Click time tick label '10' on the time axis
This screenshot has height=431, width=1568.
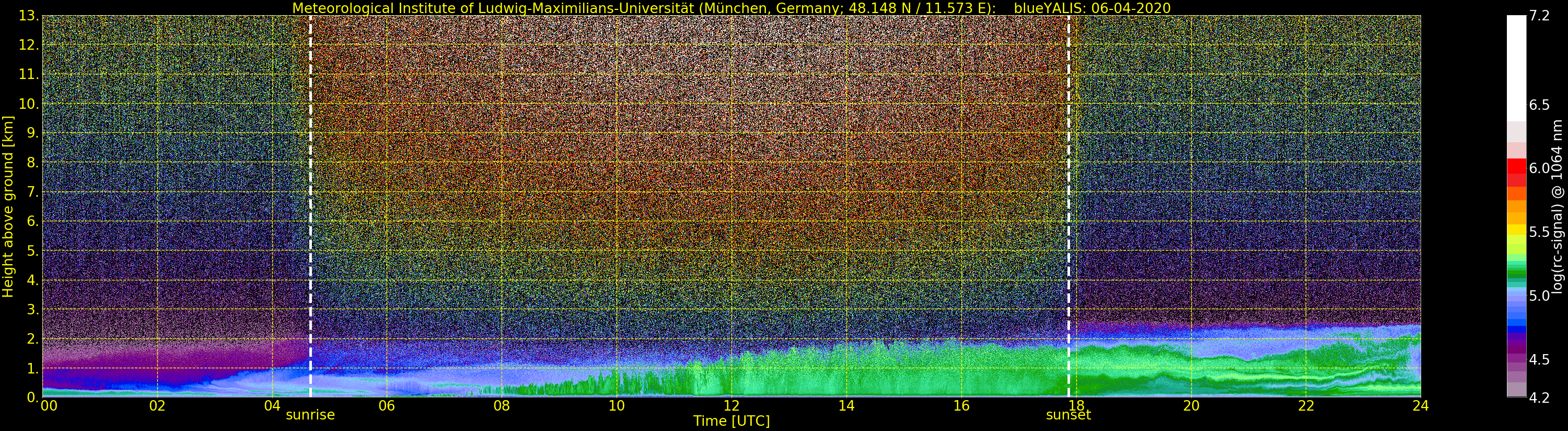[x=617, y=406]
